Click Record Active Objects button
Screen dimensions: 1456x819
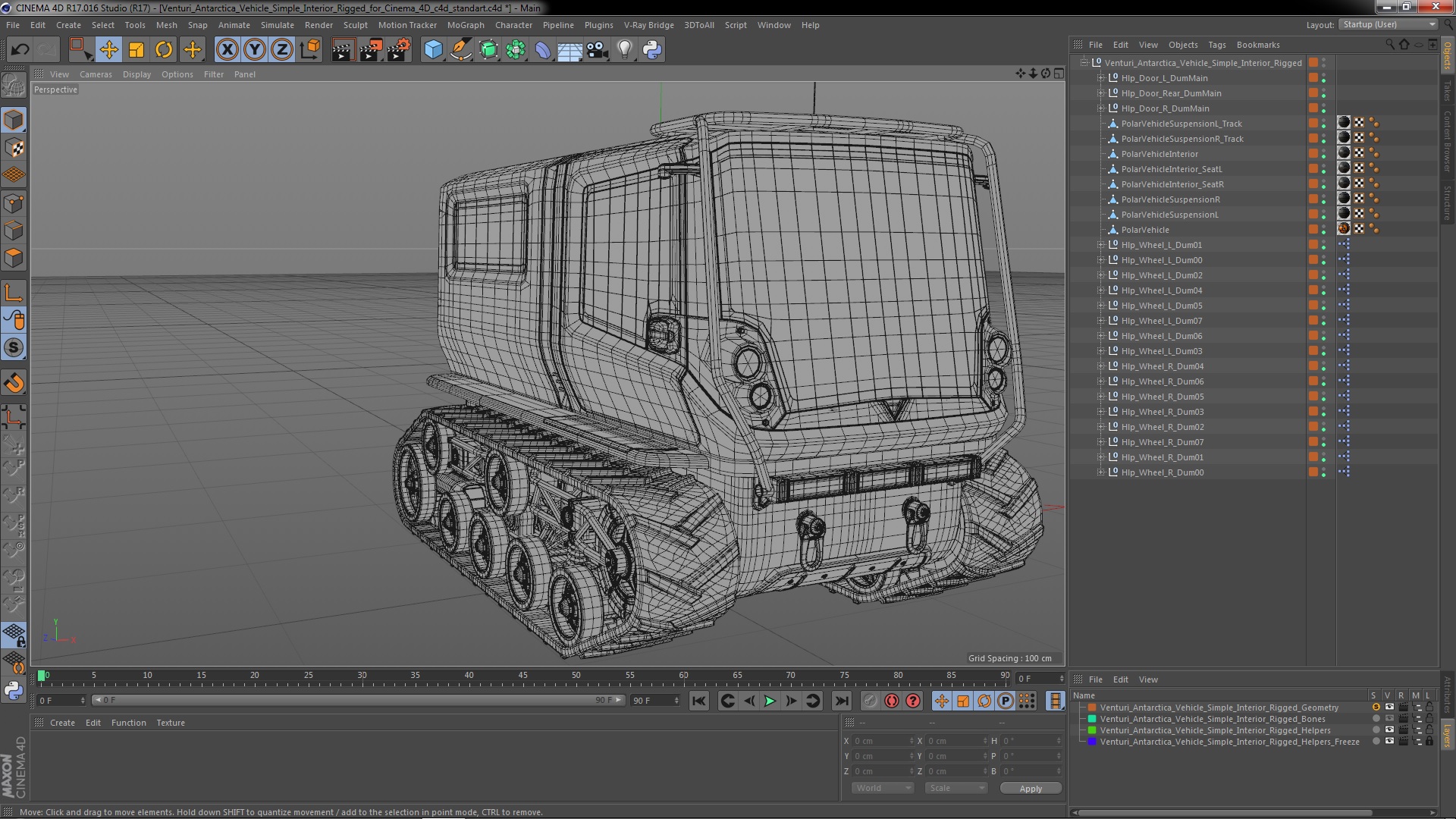click(870, 701)
